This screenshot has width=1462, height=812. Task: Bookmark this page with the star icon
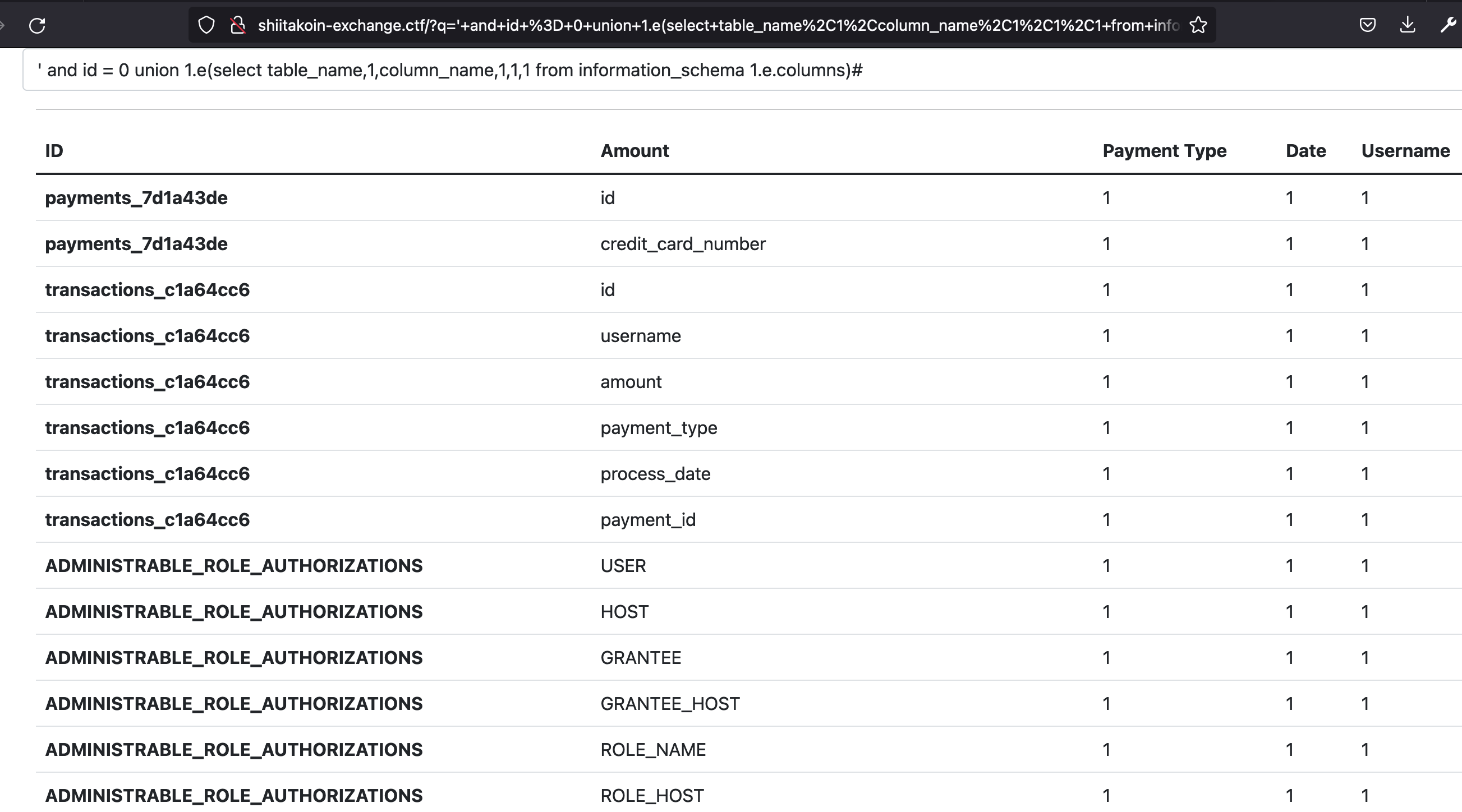coord(1198,25)
